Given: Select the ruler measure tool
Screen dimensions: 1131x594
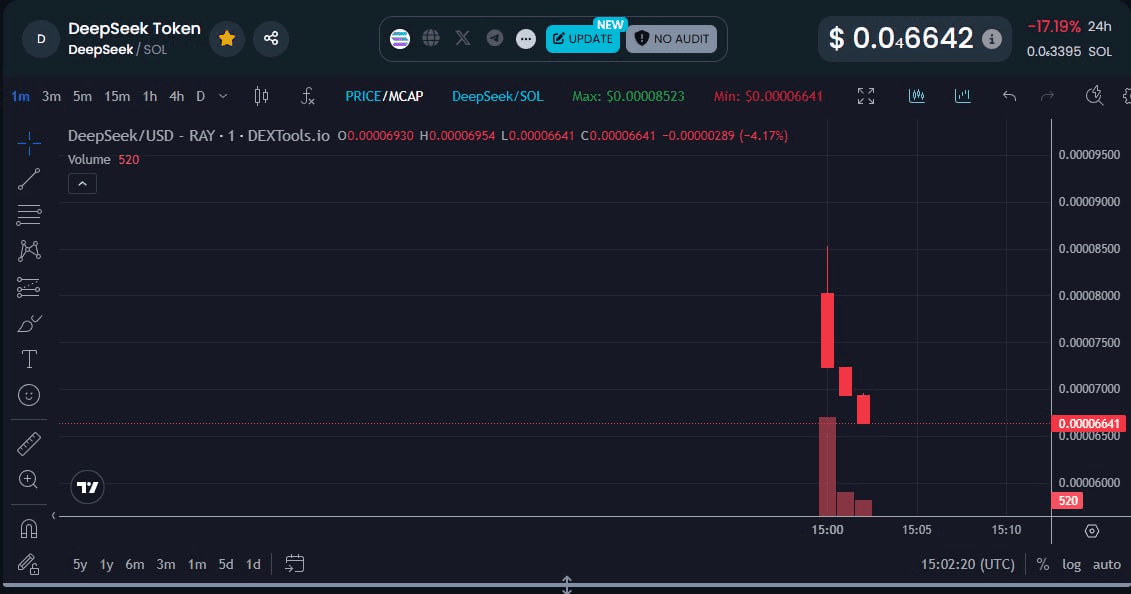Looking at the screenshot, I should click(x=29, y=444).
